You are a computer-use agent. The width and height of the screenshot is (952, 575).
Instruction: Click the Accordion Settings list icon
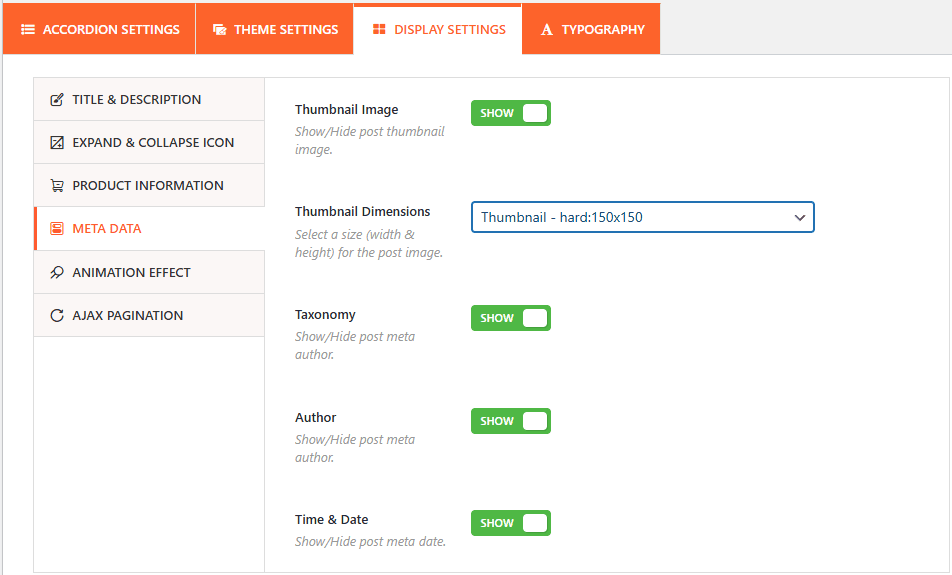28,30
